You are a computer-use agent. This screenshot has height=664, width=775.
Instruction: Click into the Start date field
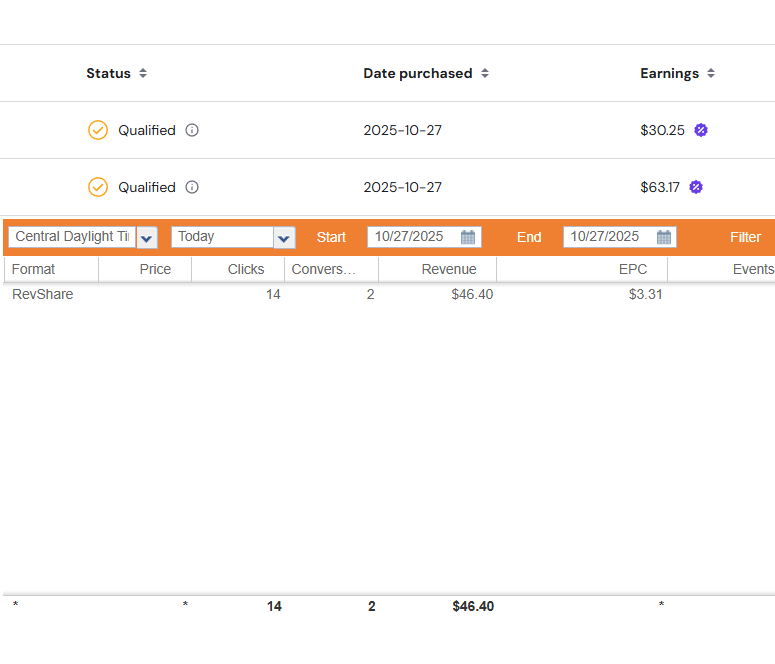[412, 237]
